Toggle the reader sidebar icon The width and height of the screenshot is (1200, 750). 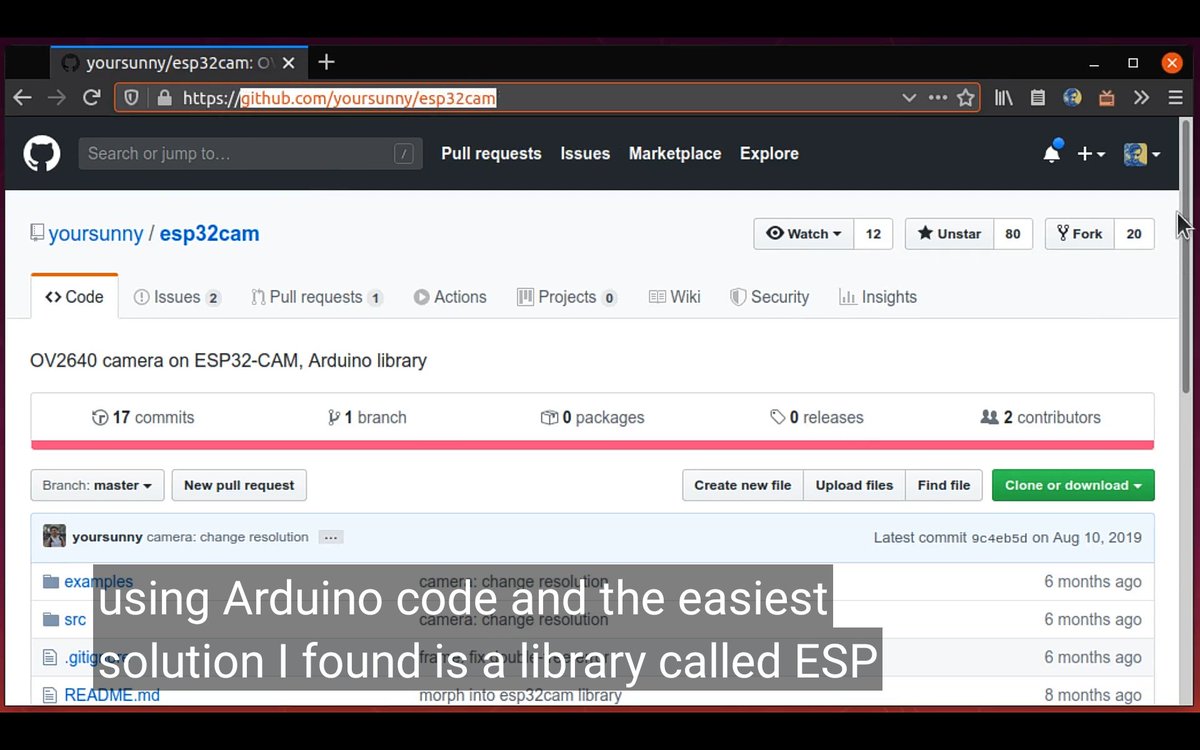pyautogui.click(x=1037, y=98)
